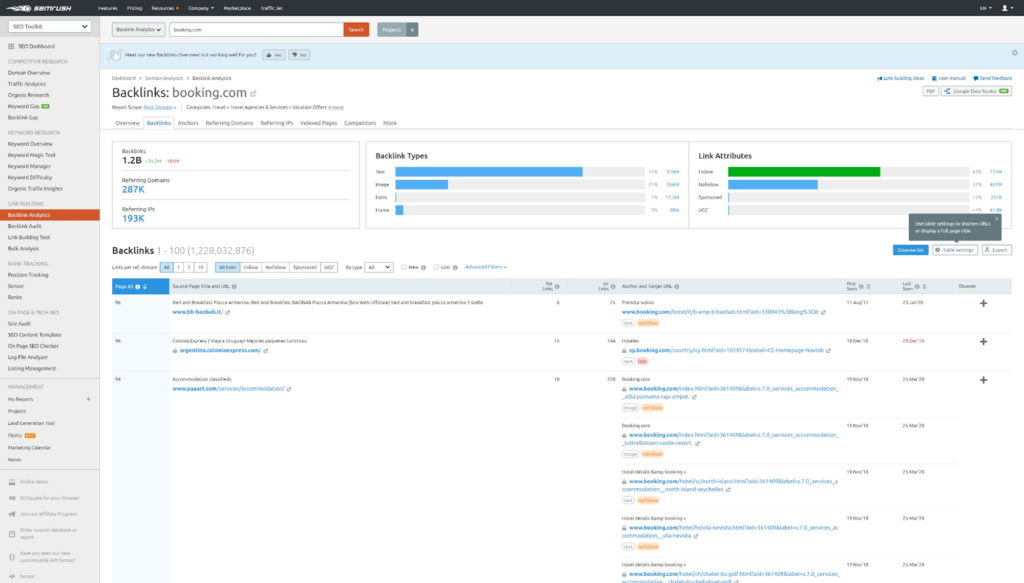The image size is (1024, 583).
Task: Select 1 link per ref. domain
Action: point(178,267)
